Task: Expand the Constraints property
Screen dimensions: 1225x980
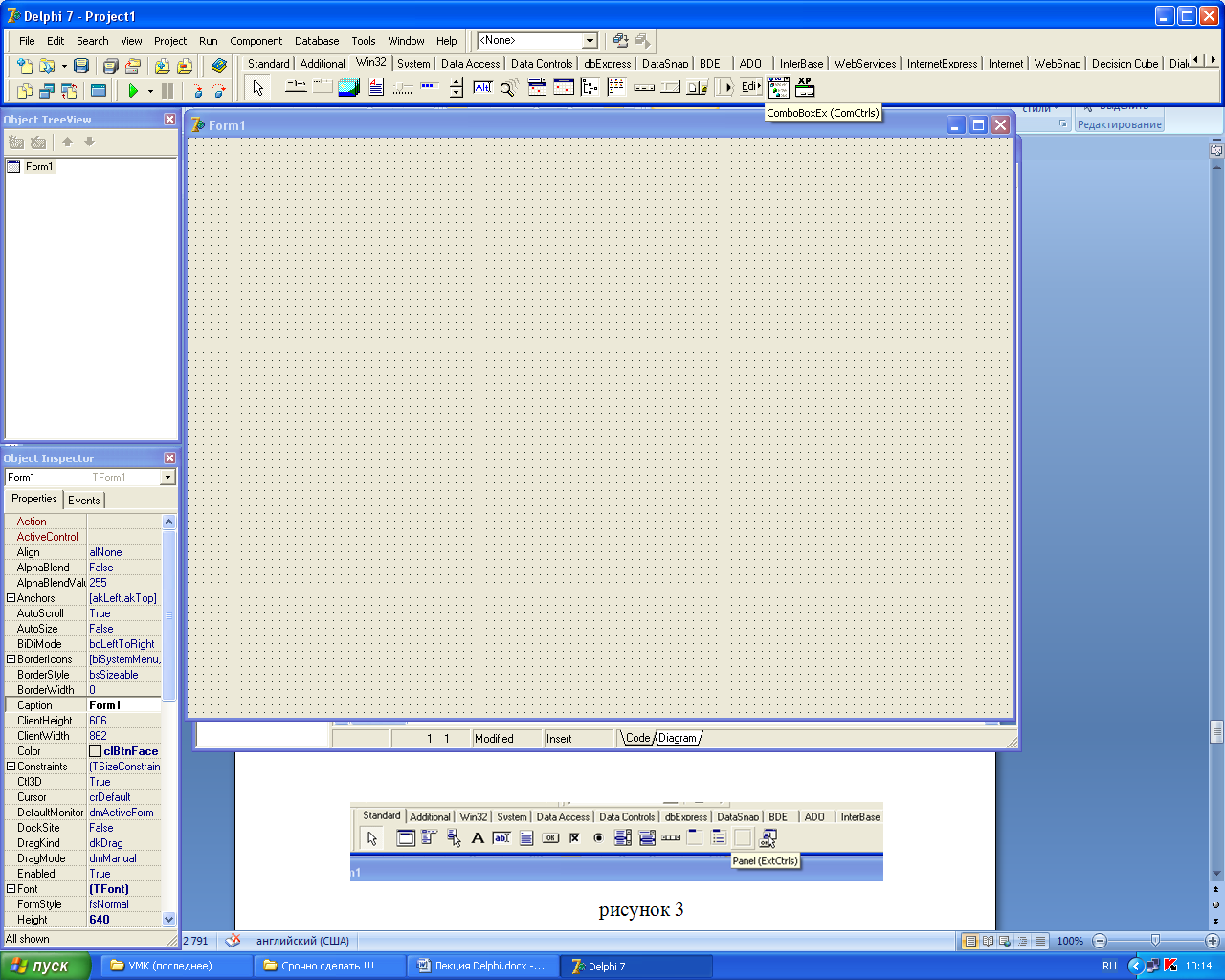Action: click(x=11, y=767)
